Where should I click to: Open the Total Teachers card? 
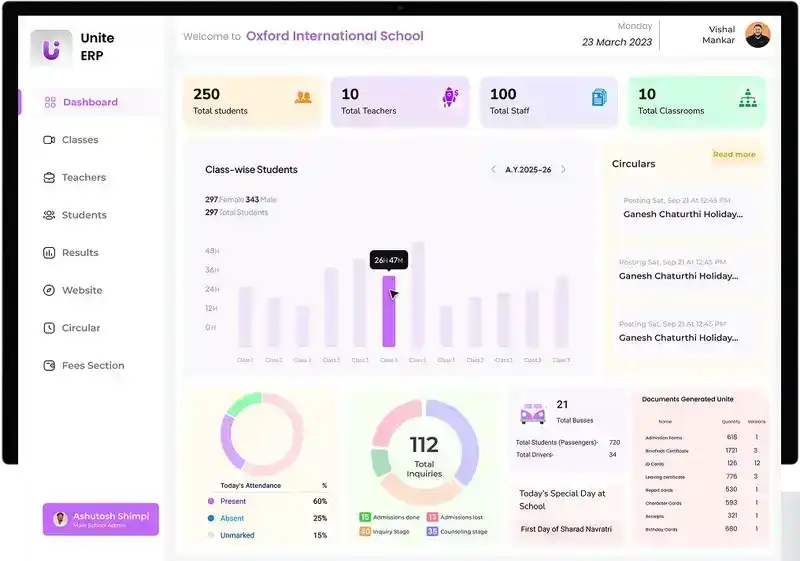pyautogui.click(x=400, y=101)
